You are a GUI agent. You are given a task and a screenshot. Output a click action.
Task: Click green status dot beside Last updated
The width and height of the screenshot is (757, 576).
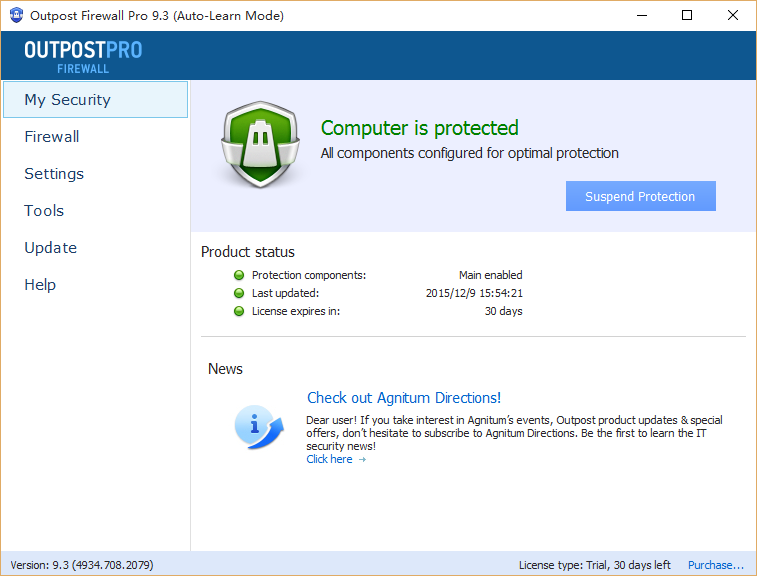[239, 293]
